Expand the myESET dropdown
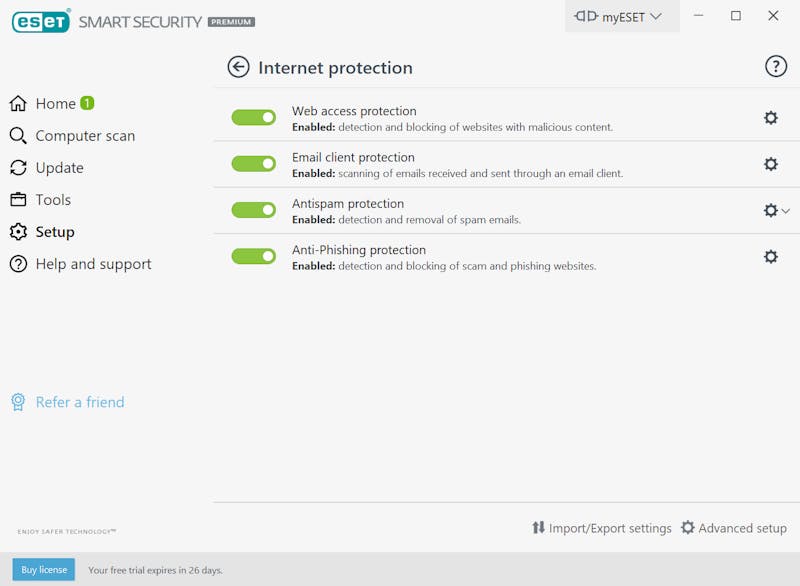This screenshot has height=586, width=800. coord(622,17)
